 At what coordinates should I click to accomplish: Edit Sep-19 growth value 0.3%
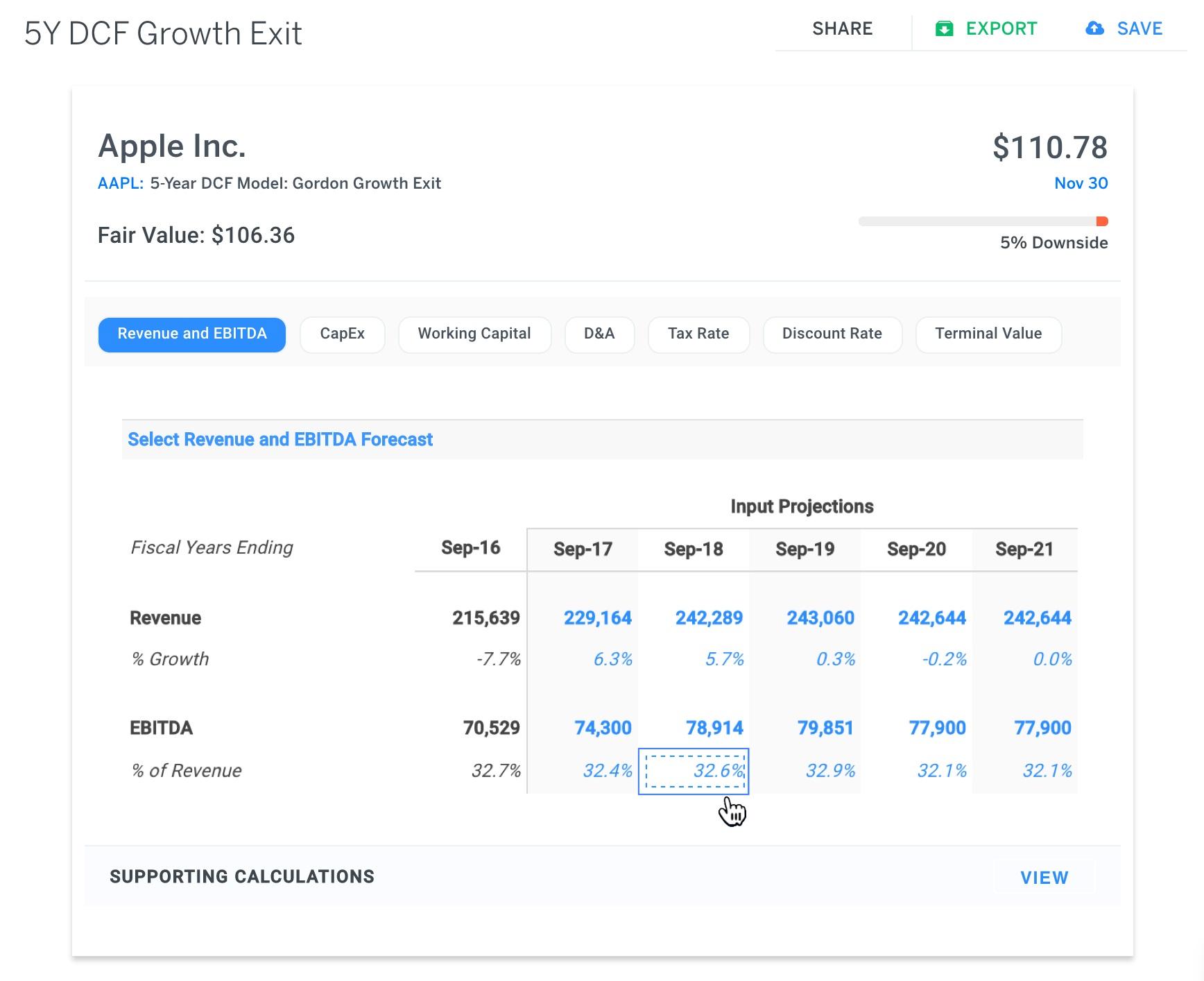836,659
